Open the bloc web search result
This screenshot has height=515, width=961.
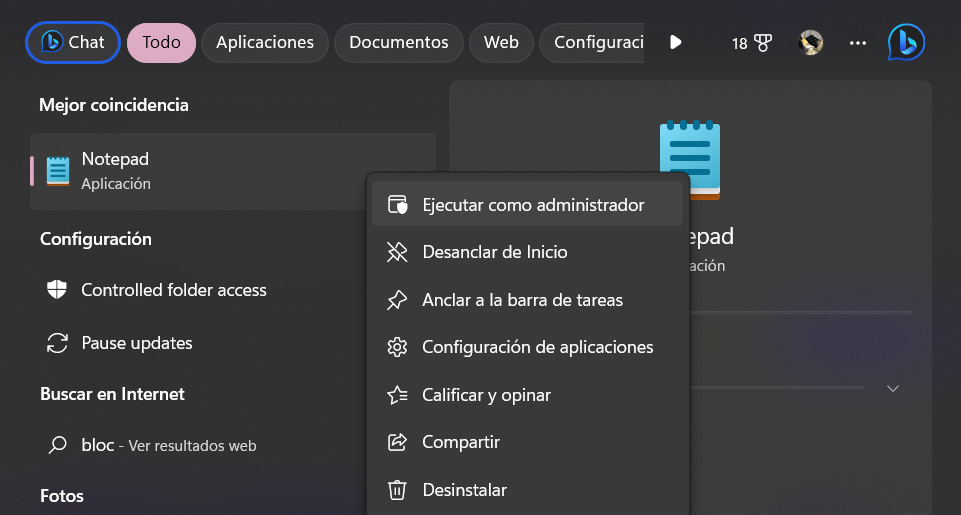tap(168, 445)
